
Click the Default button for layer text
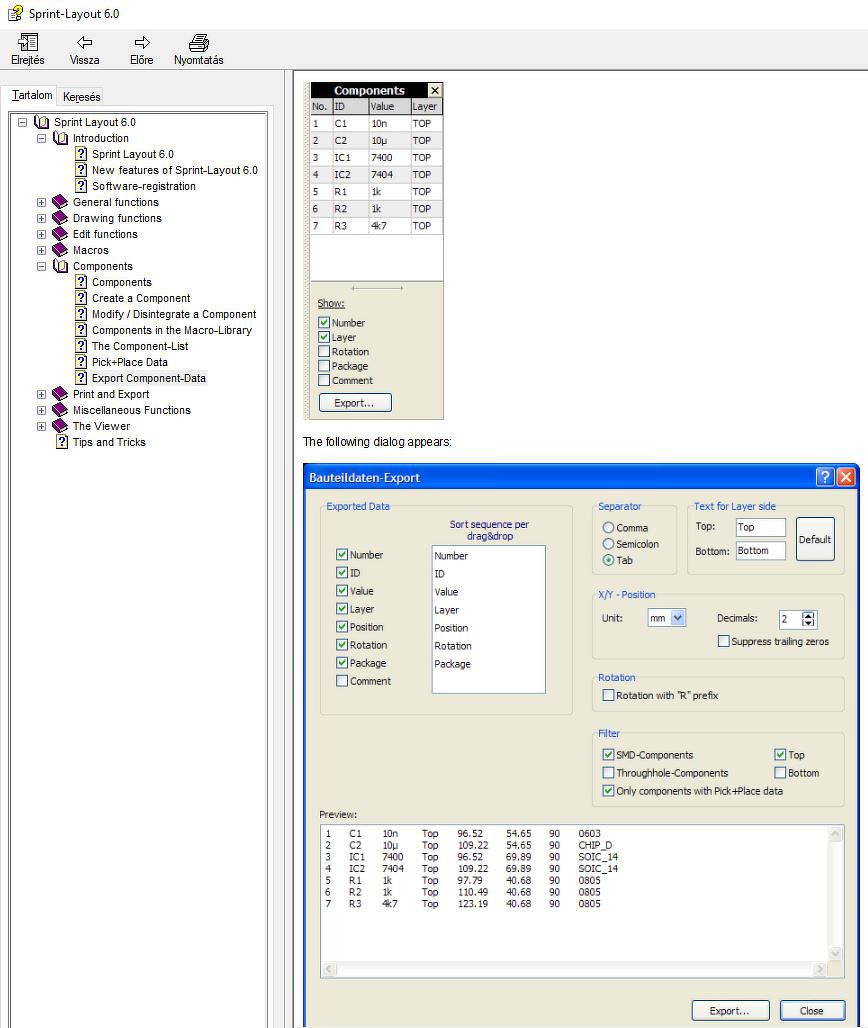coord(815,539)
